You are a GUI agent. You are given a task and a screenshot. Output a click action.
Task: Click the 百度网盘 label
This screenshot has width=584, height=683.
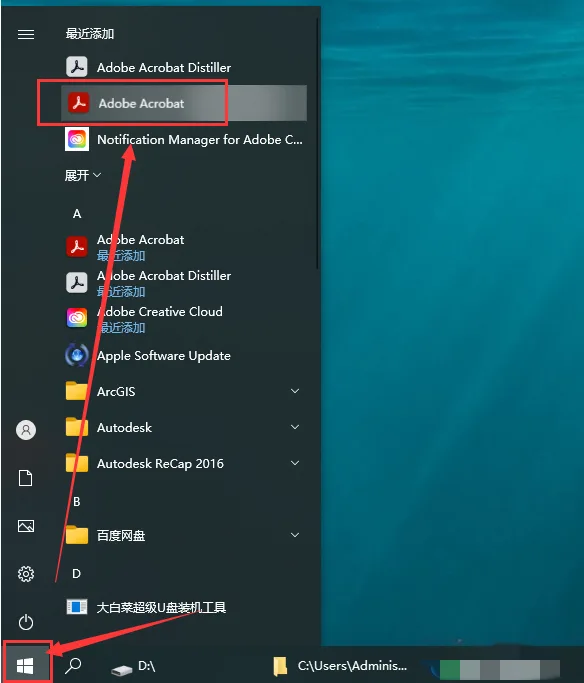click(121, 535)
